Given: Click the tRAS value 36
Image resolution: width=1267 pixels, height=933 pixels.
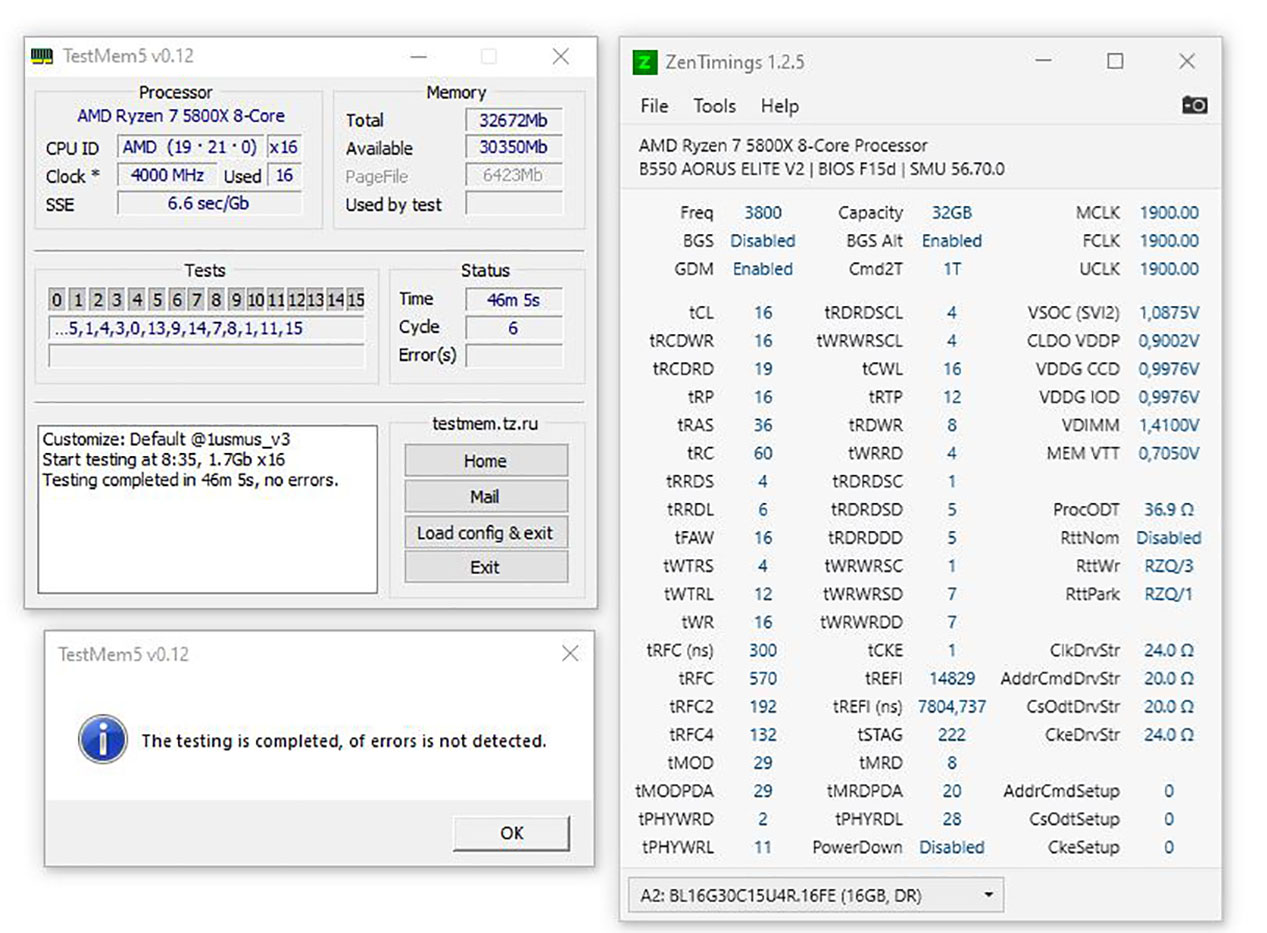Looking at the screenshot, I should (x=763, y=425).
